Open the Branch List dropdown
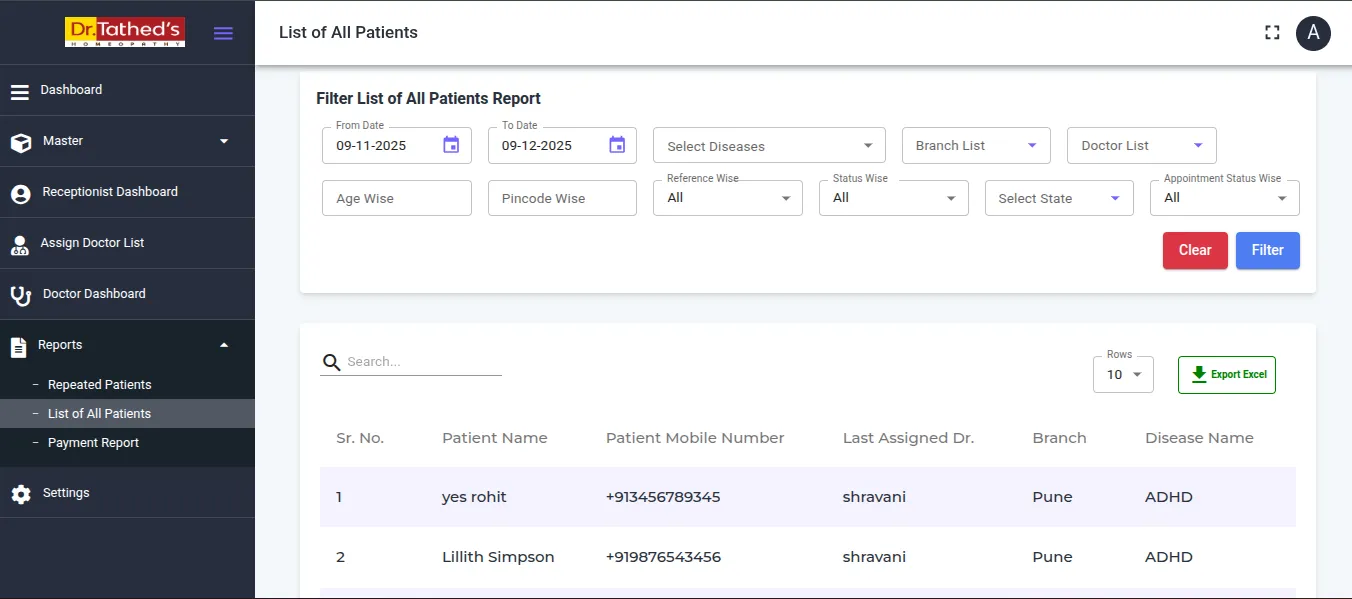 pos(976,146)
